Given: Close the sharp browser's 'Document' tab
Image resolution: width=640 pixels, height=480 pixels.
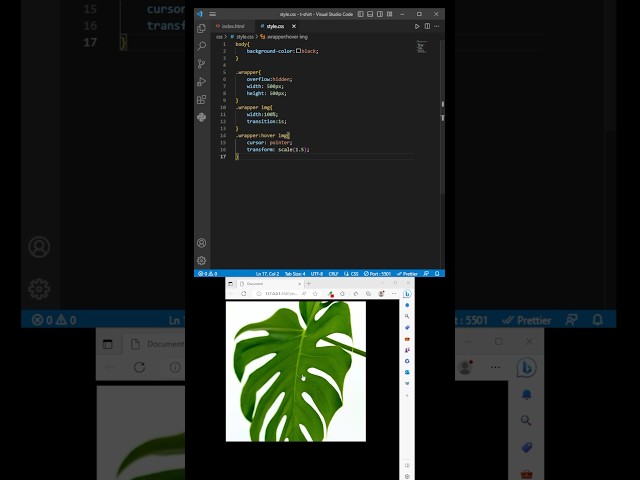Looking at the screenshot, I should 300,284.
